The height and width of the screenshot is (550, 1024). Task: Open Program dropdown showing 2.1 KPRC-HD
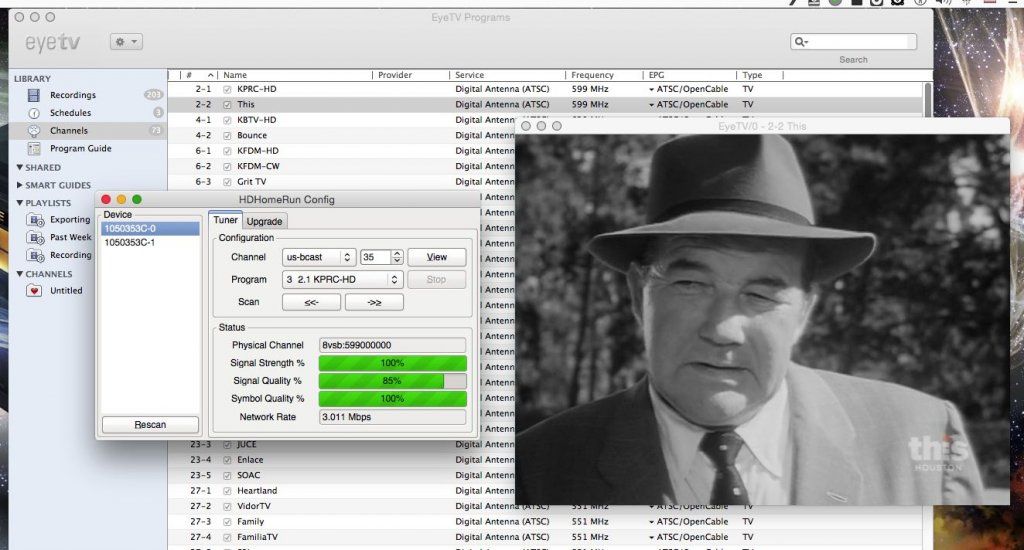click(342, 280)
